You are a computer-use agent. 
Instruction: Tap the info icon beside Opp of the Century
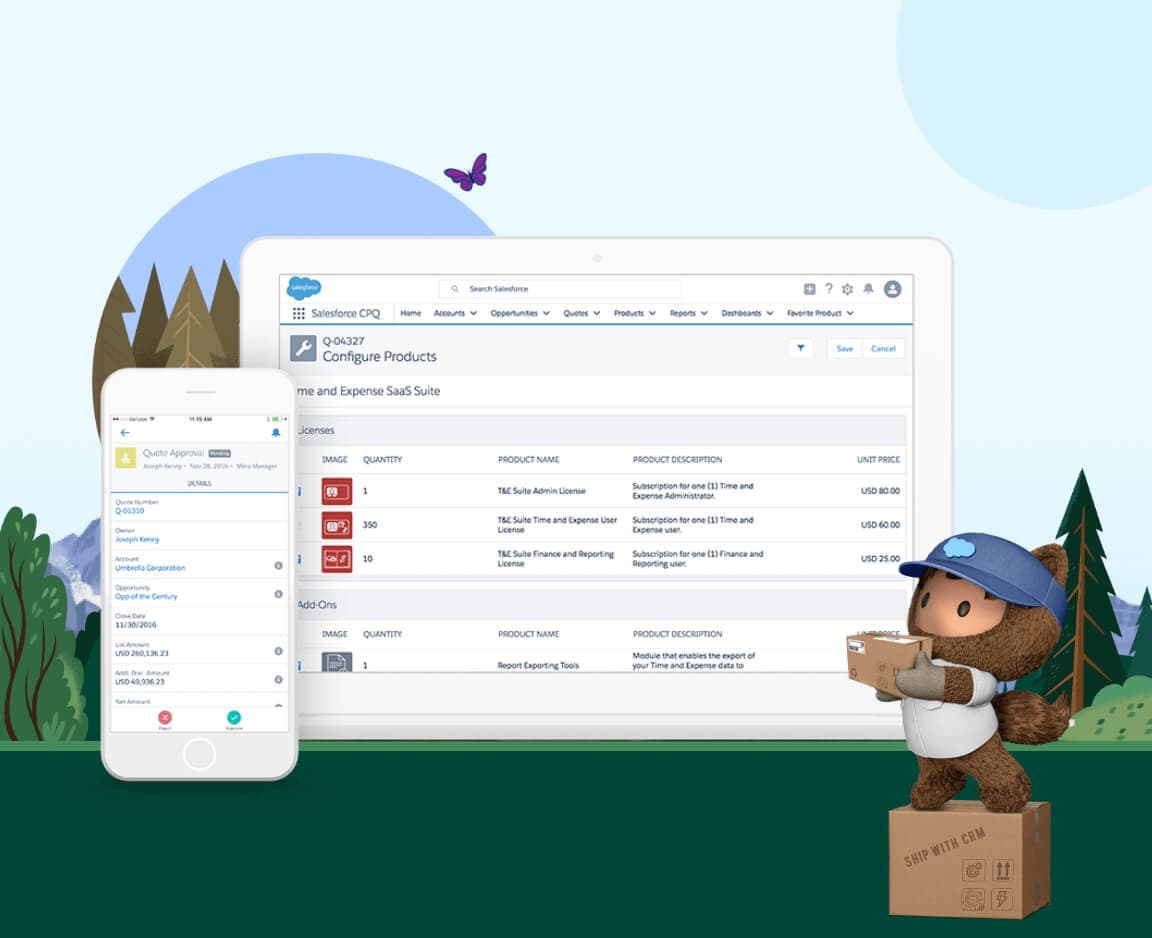pyautogui.click(x=278, y=594)
